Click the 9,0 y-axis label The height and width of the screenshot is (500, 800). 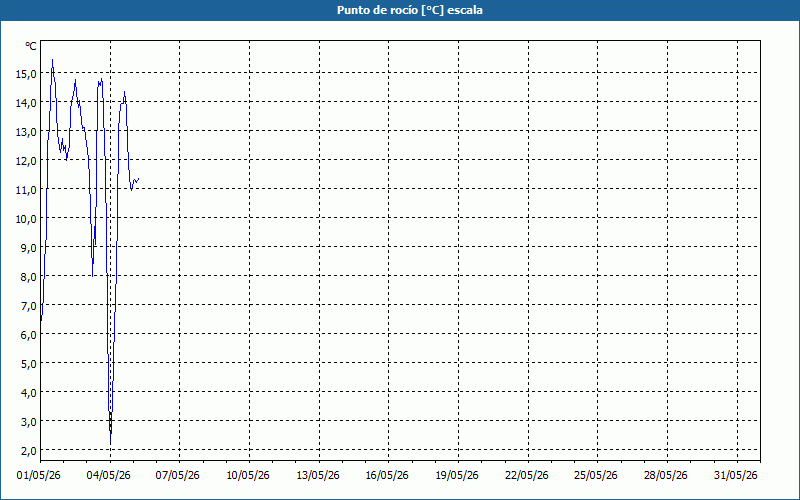point(29,248)
